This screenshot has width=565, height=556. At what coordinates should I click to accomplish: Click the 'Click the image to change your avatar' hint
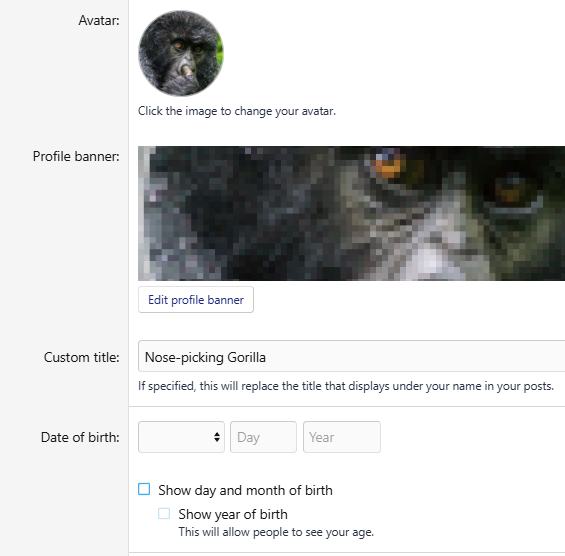click(237, 111)
